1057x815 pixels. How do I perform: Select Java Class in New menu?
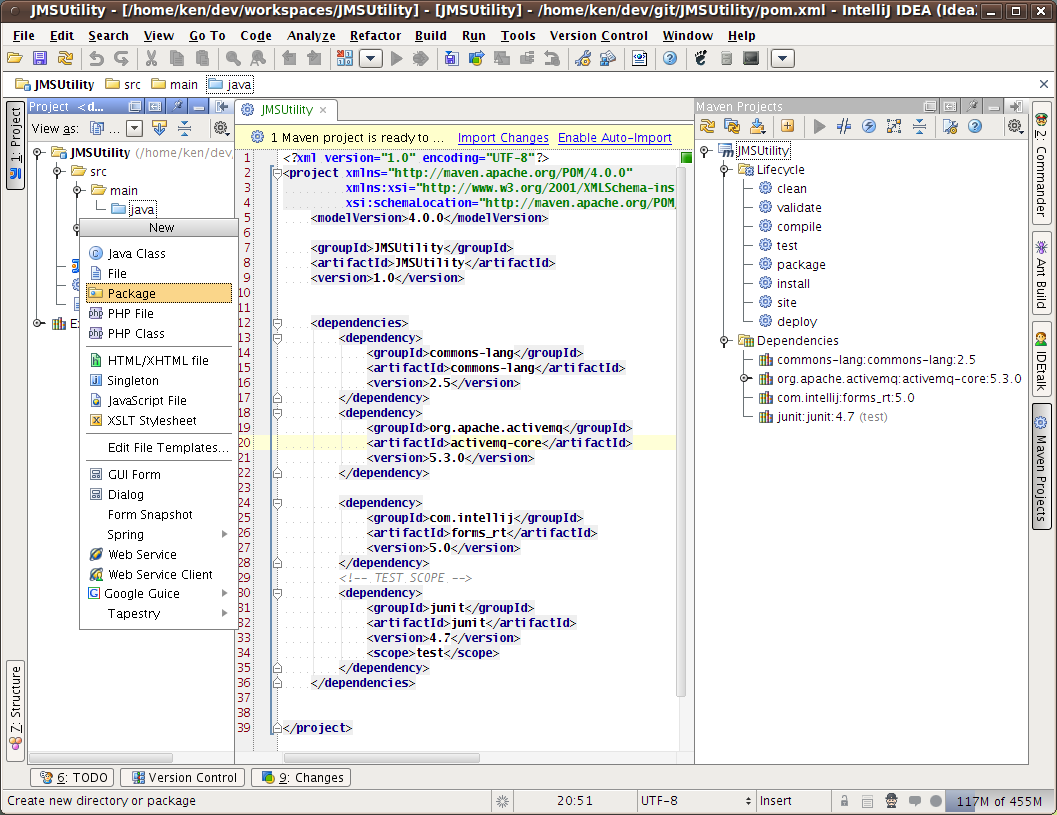pos(159,253)
